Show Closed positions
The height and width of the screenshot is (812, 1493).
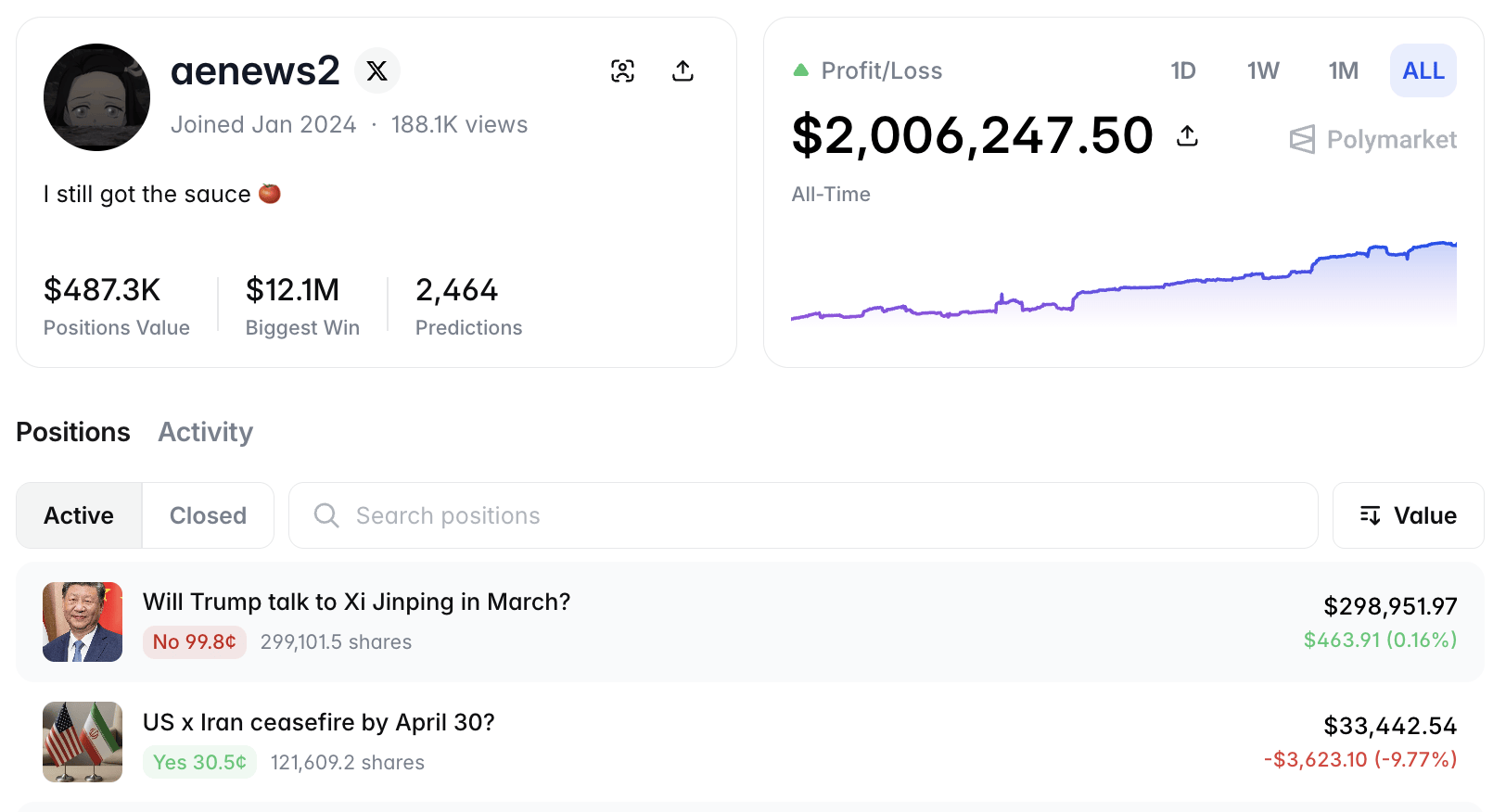point(208,515)
